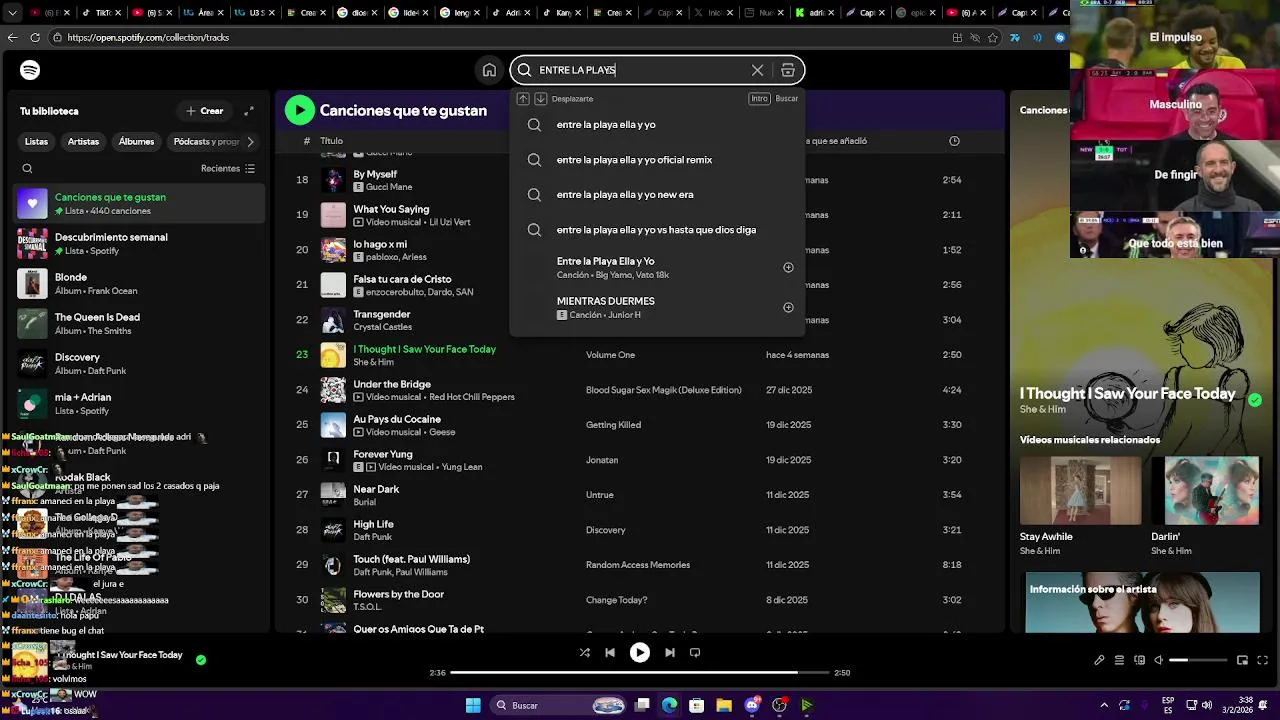Viewport: 1280px width, 720px height.
Task: Click the Spotify logo
Action: coord(30,70)
